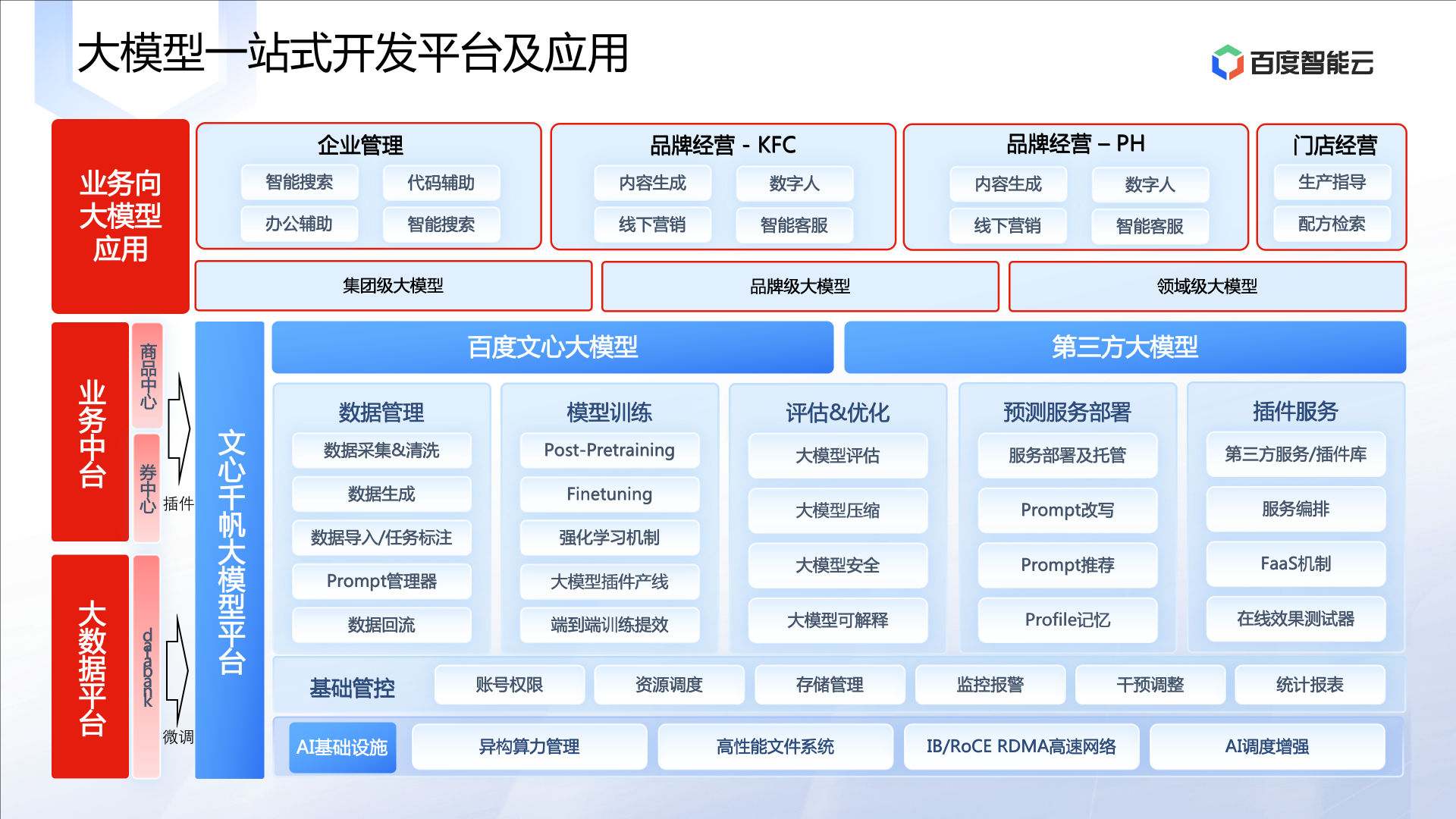Select the 评估&优化 heading
1456x819 pixels.
coord(838,413)
